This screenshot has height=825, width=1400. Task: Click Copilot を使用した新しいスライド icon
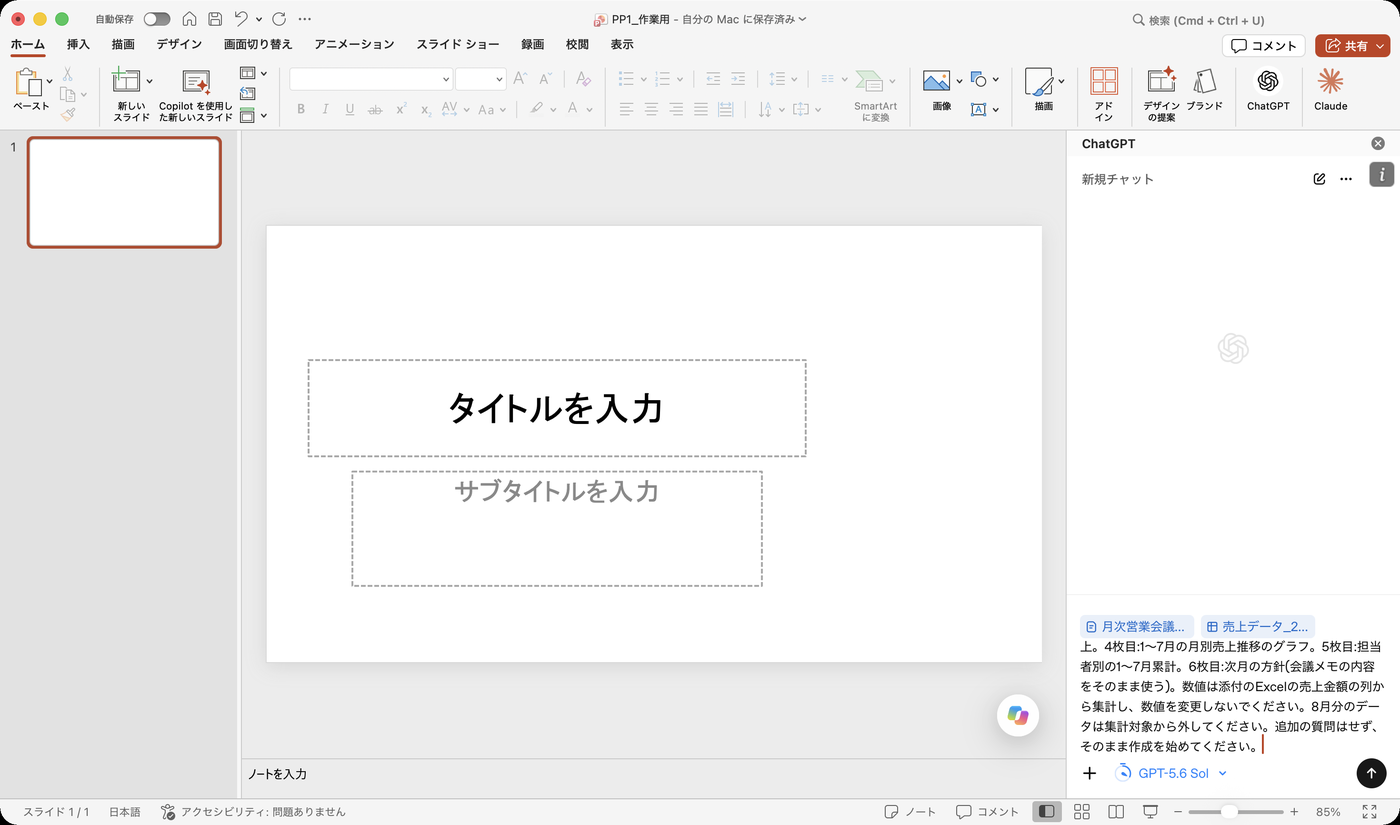196,94
